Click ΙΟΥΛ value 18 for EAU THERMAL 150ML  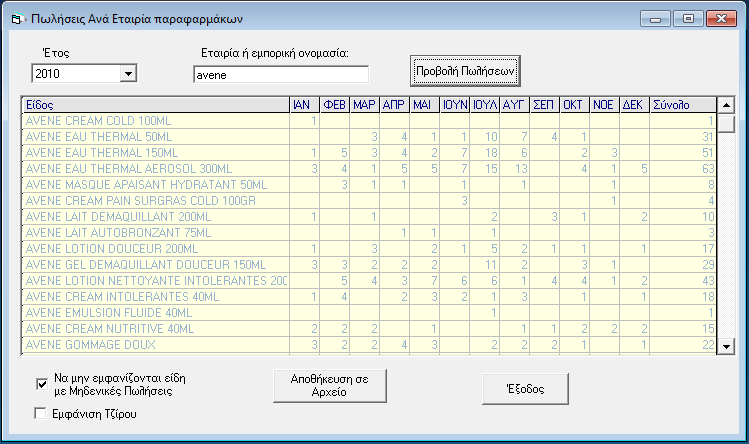click(485, 153)
